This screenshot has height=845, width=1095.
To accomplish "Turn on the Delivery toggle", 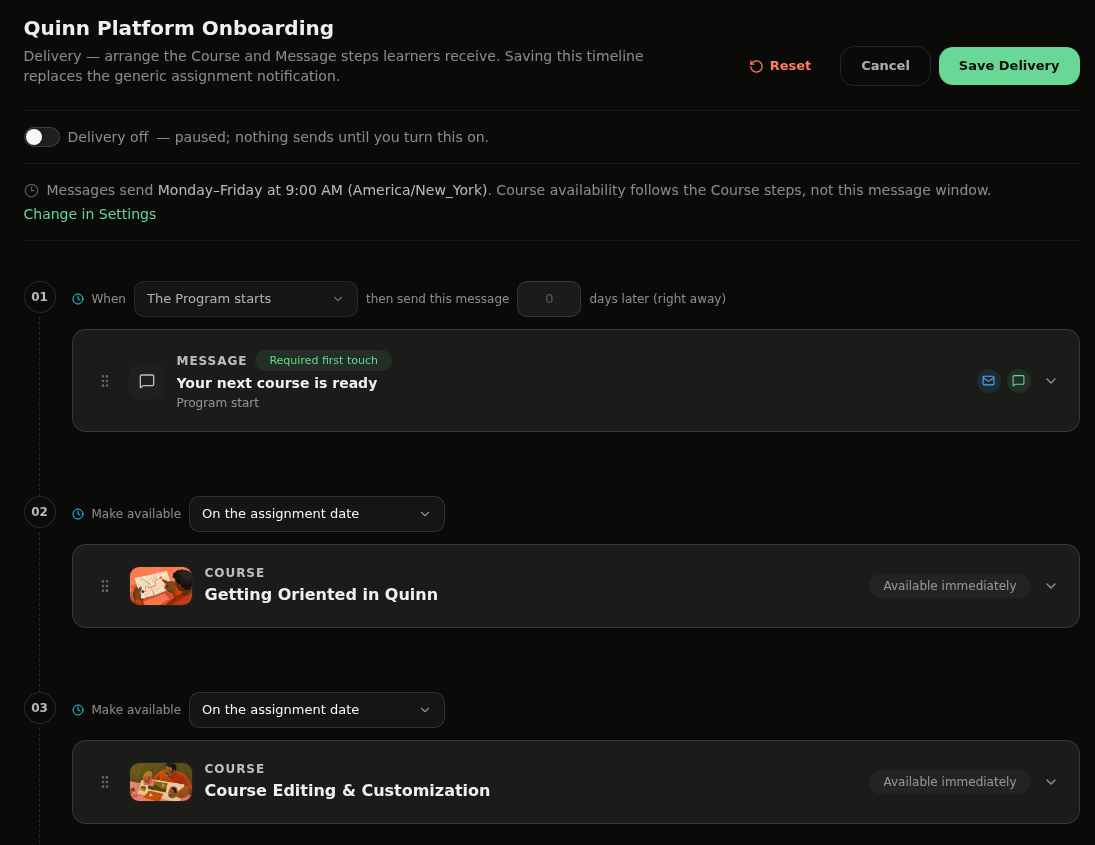I will click(42, 137).
